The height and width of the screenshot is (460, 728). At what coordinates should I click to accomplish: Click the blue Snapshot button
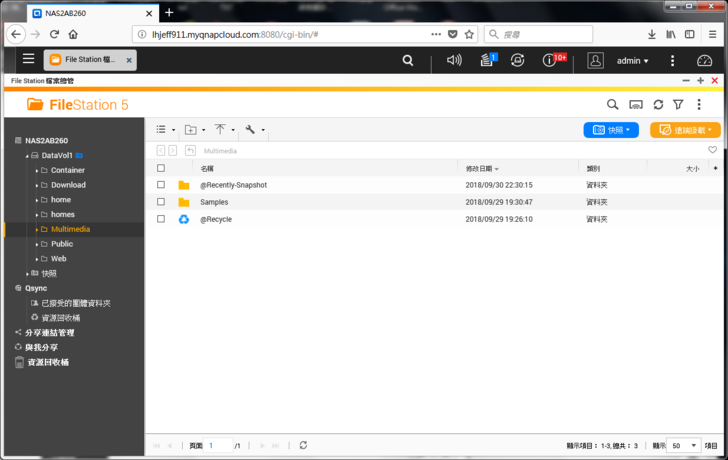(x=610, y=130)
